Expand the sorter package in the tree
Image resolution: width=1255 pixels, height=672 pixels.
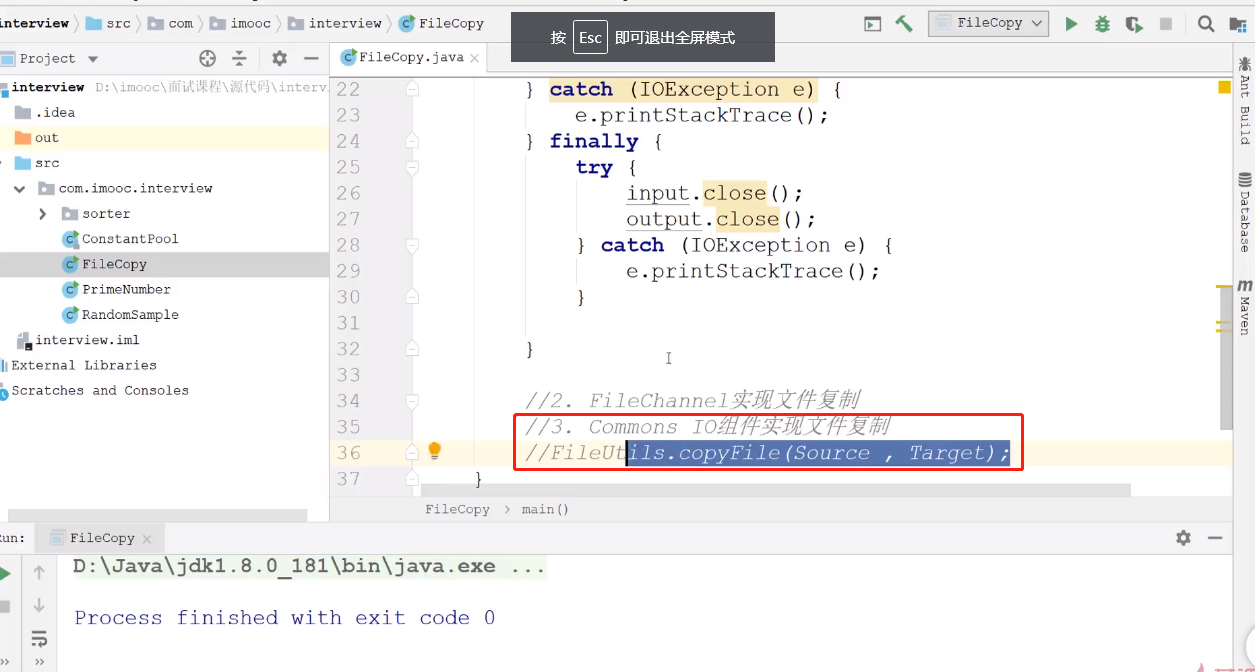point(42,214)
